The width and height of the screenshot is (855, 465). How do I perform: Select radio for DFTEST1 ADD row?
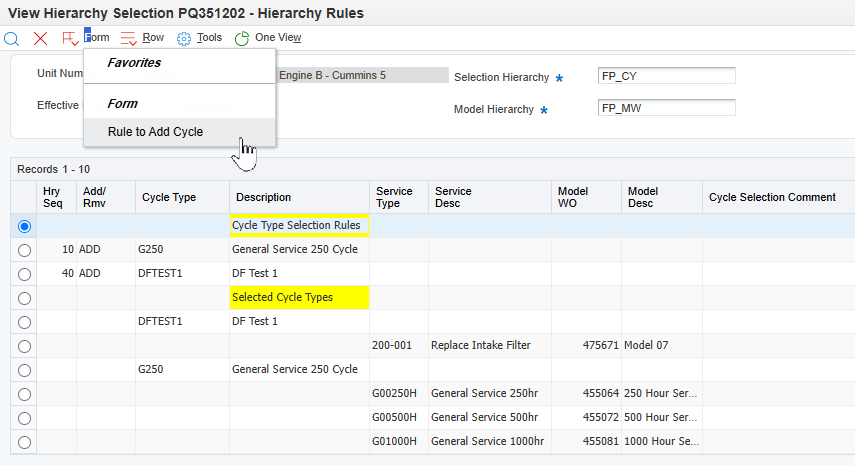click(24, 274)
